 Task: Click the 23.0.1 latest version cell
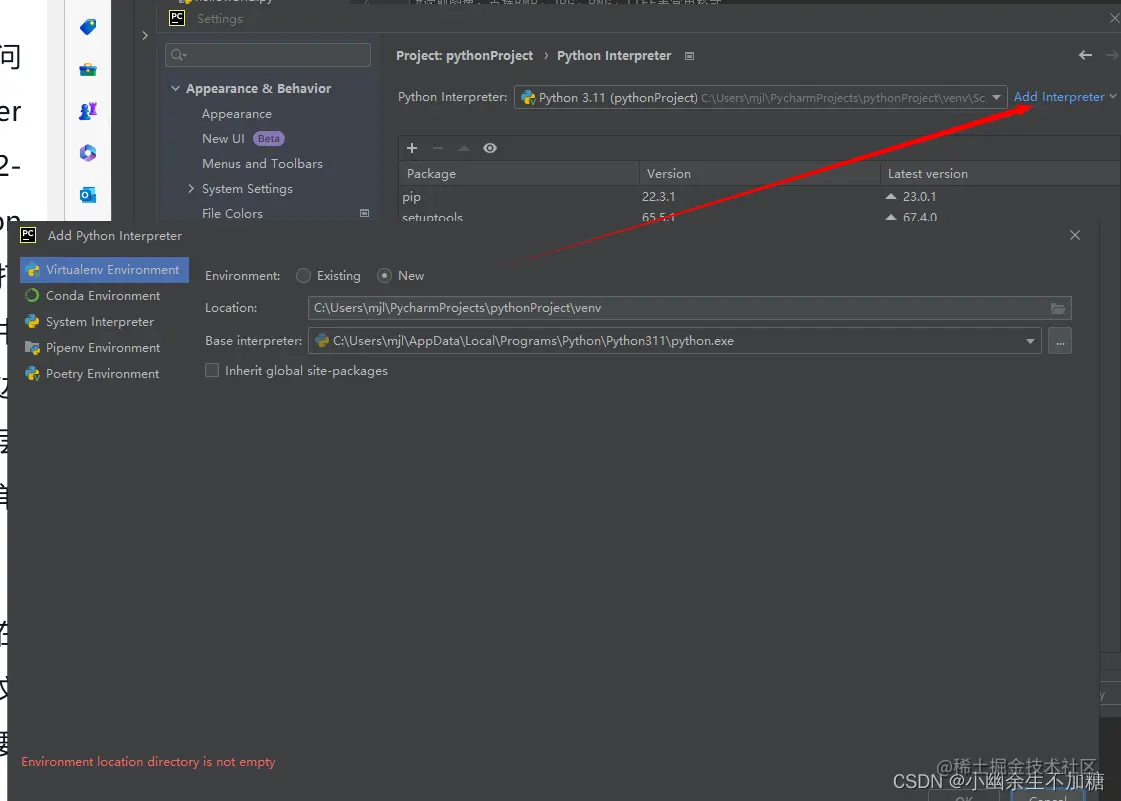coord(919,197)
